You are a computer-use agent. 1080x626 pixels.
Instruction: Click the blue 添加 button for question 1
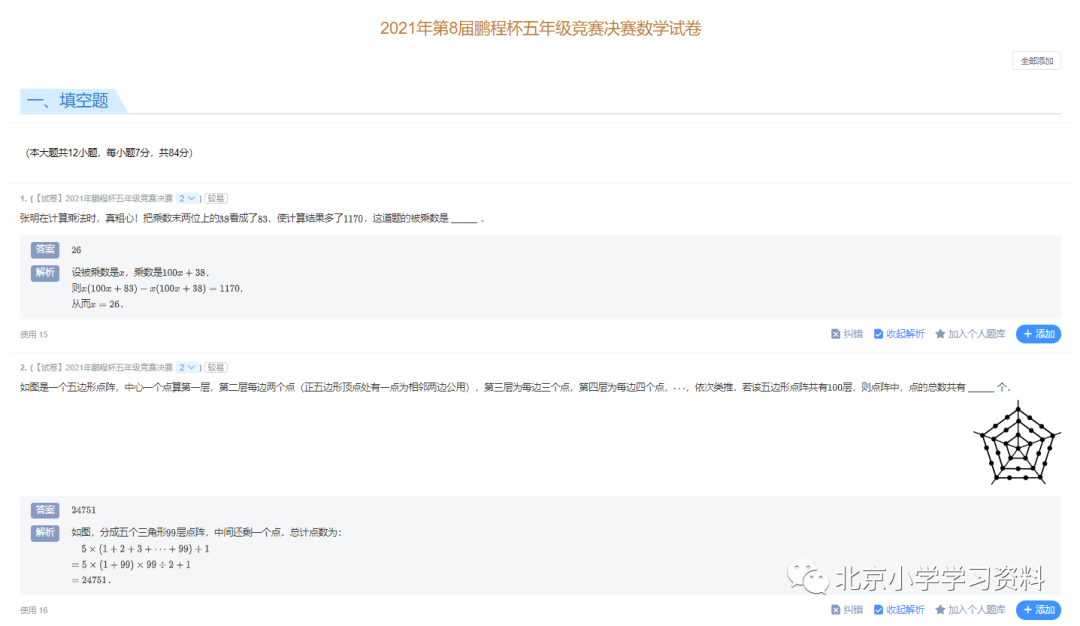(x=1038, y=334)
